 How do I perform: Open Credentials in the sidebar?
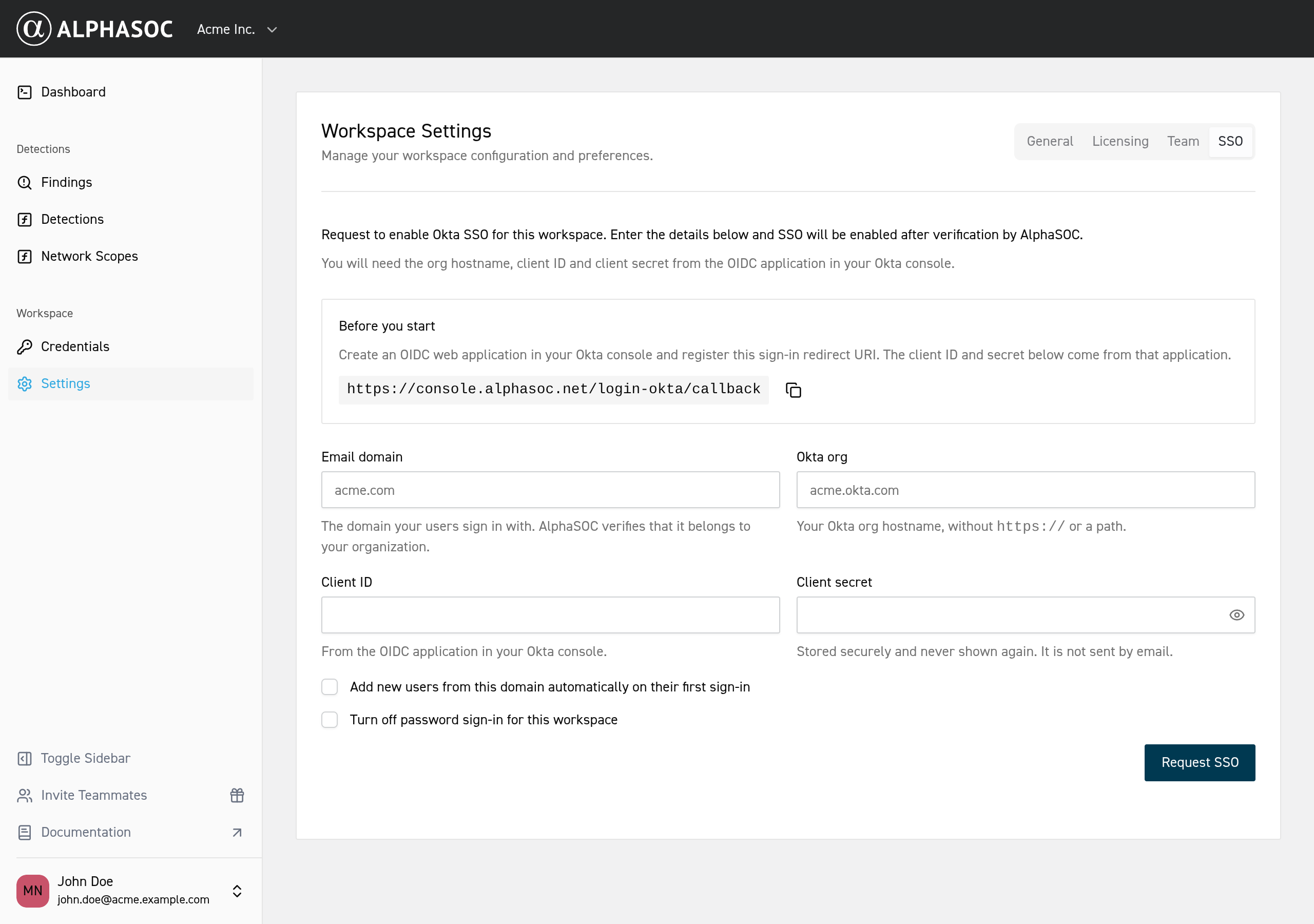click(130, 346)
